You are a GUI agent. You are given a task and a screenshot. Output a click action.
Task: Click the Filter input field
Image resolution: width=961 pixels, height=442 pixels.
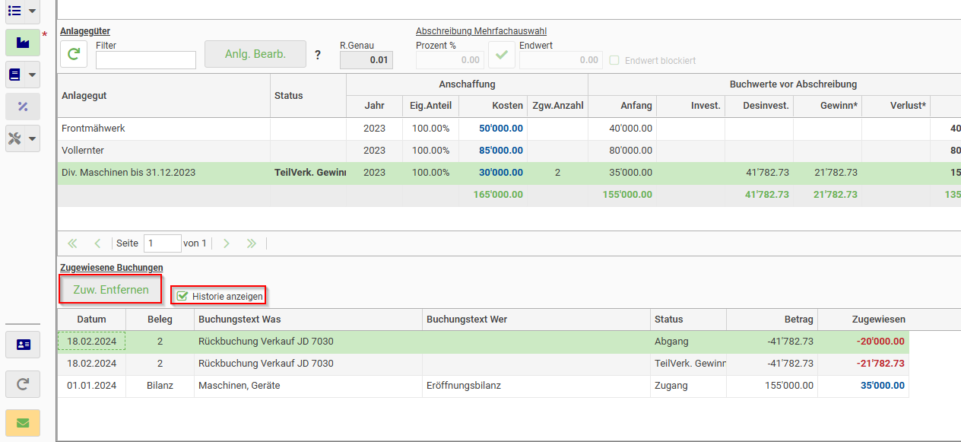click(146, 60)
